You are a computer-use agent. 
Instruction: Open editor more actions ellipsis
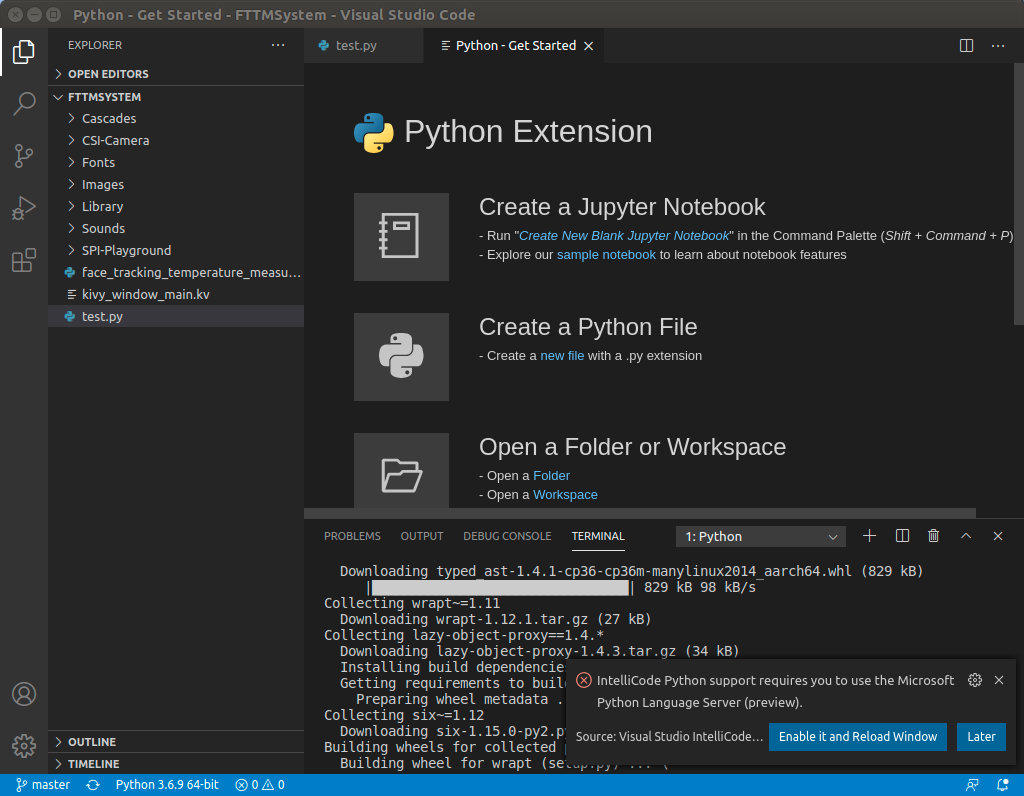pyautogui.click(x=998, y=45)
